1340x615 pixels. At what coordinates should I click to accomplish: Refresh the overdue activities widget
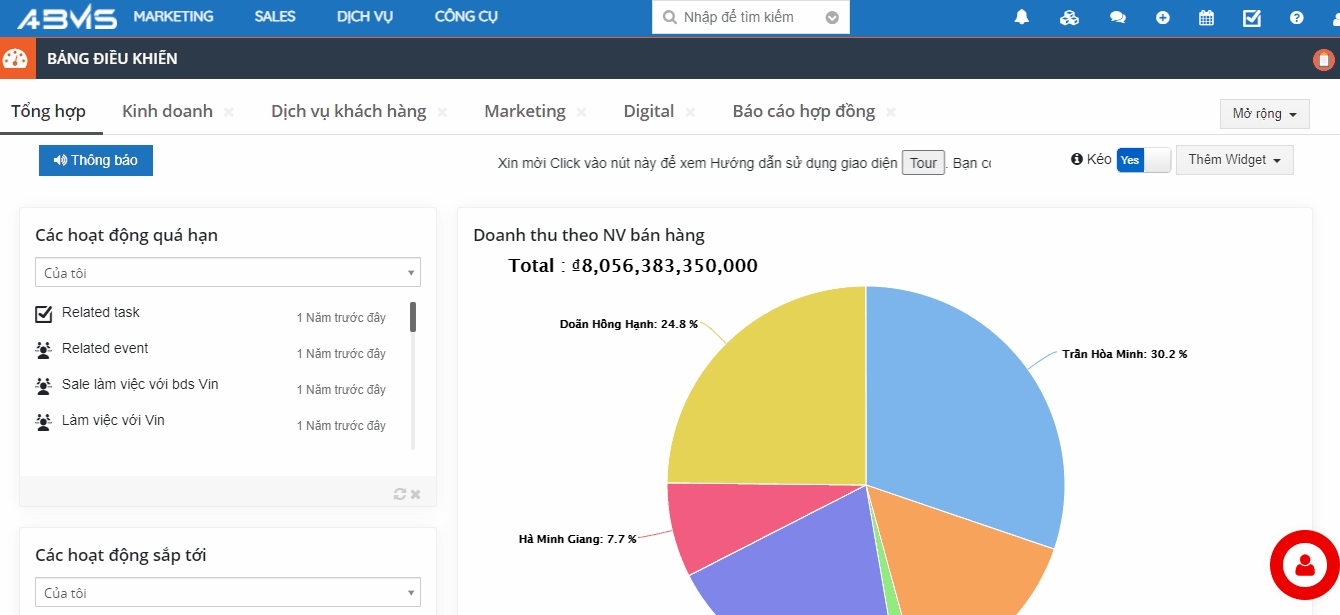tap(400, 494)
